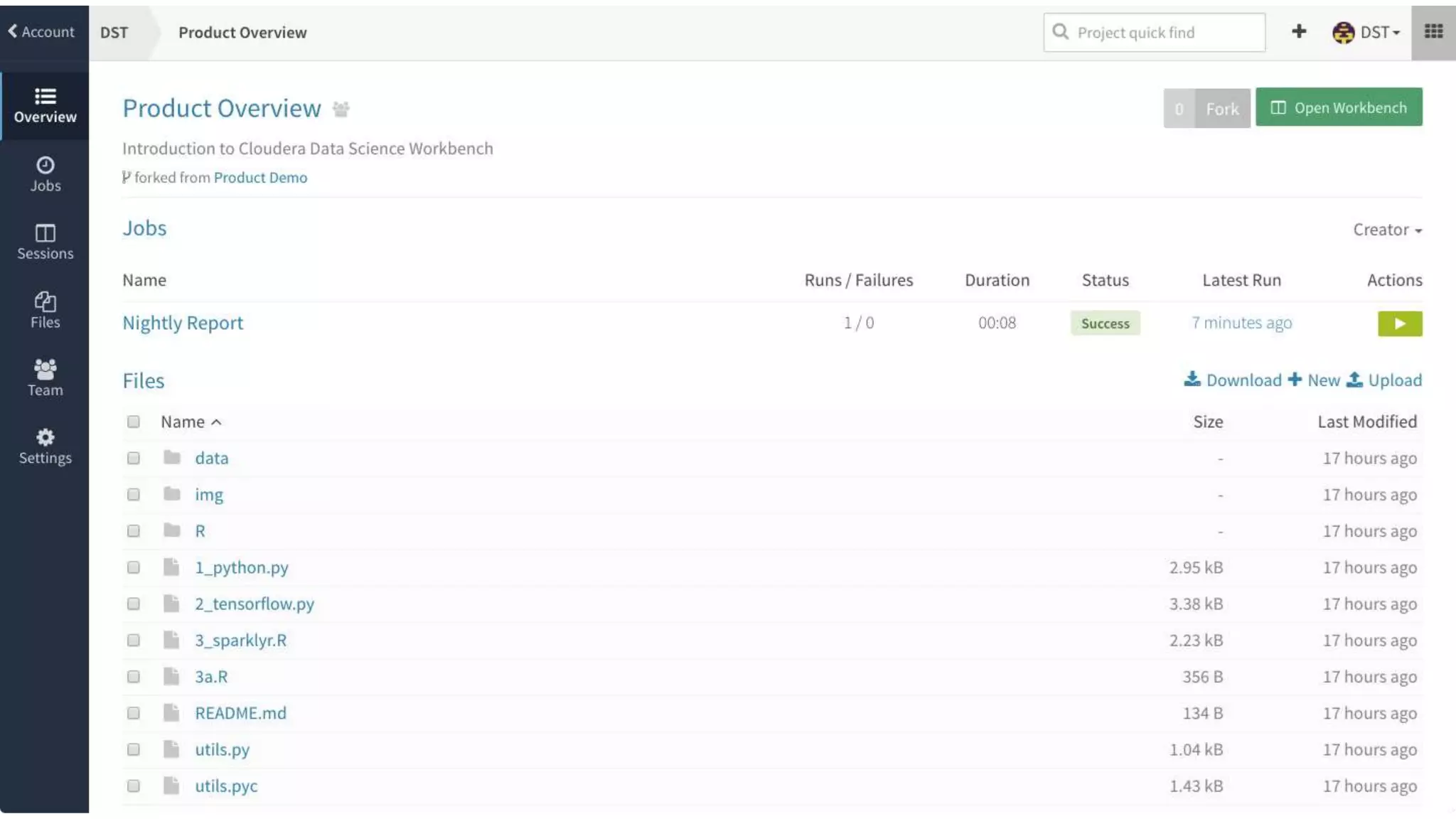Click the Open Workbench button

click(1338, 107)
